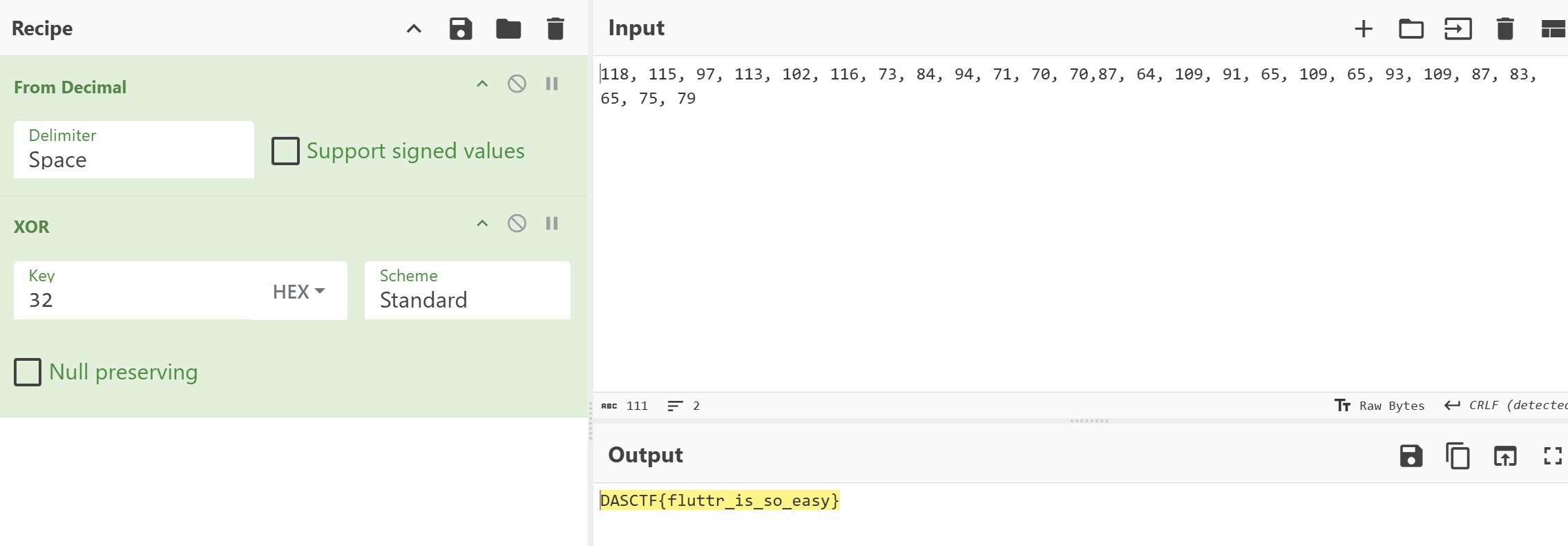The height and width of the screenshot is (546, 1568).
Task: Save the recipe with the disk icon
Action: tap(461, 29)
